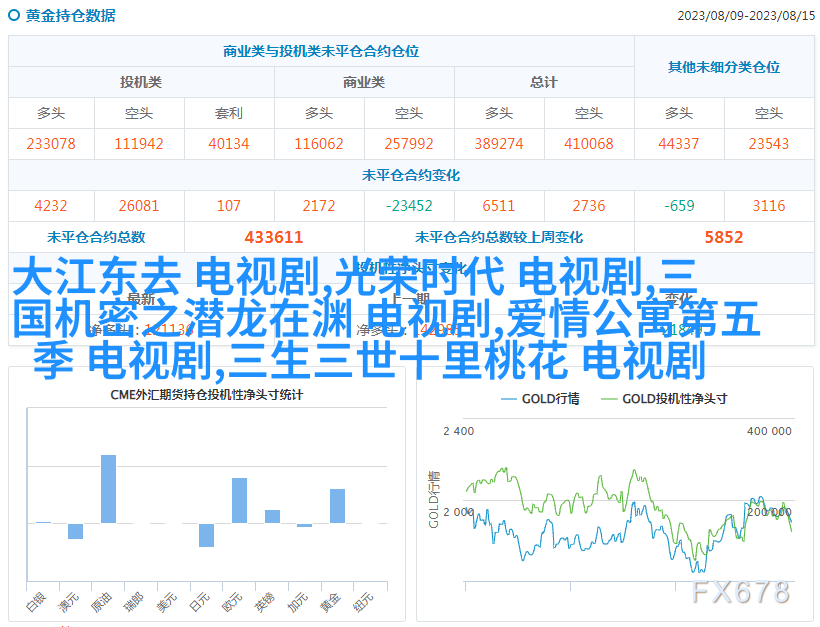820x627 pixels.
Task: Click the 433611 total open interest value
Action: coord(273,237)
